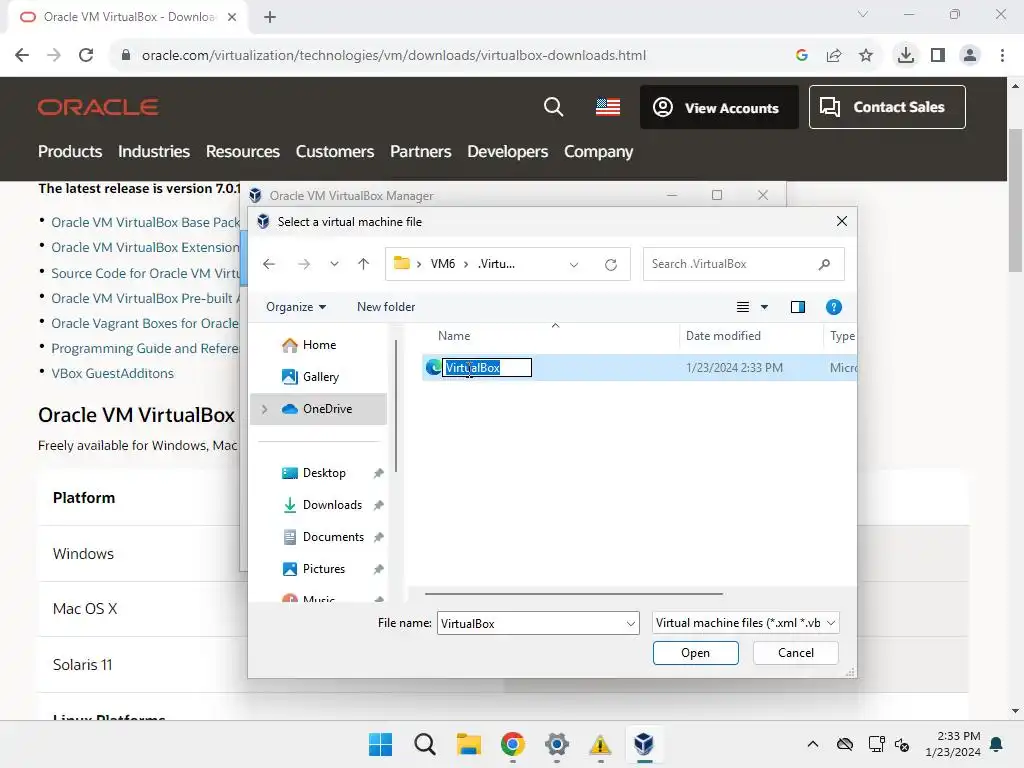Go back in Chrome
Viewport: 1024px width, 768px height.
[22, 55]
